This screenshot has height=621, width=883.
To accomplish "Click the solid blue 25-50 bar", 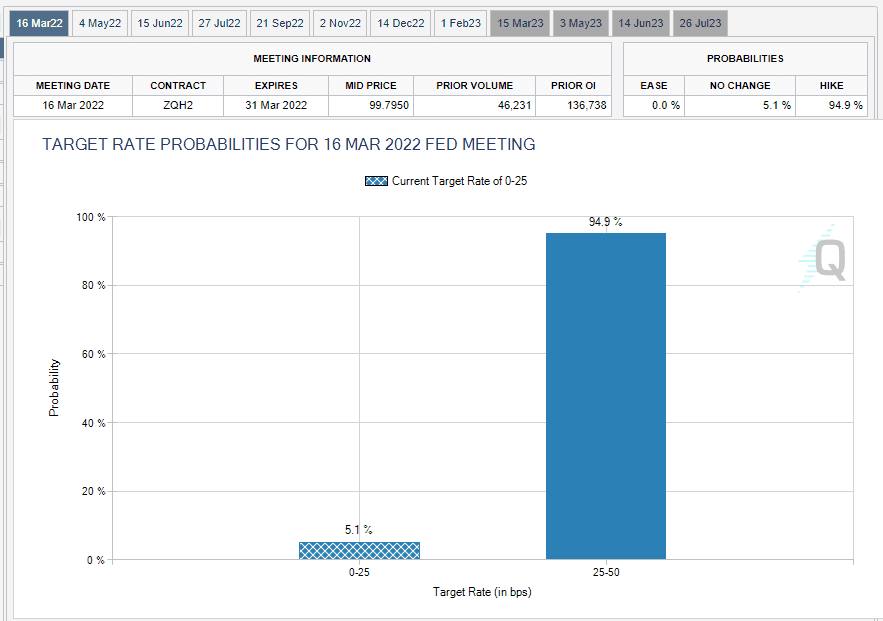I will click(606, 396).
